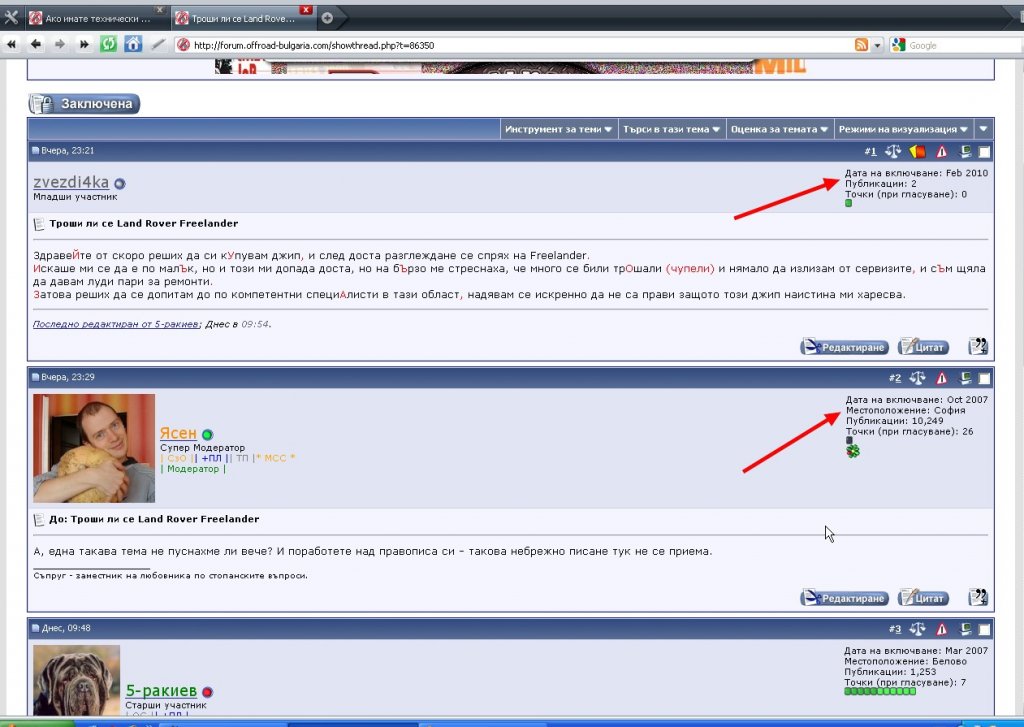Click 'Цитат' quote button on post #2
This screenshot has width=1024, height=727.
[x=923, y=598]
